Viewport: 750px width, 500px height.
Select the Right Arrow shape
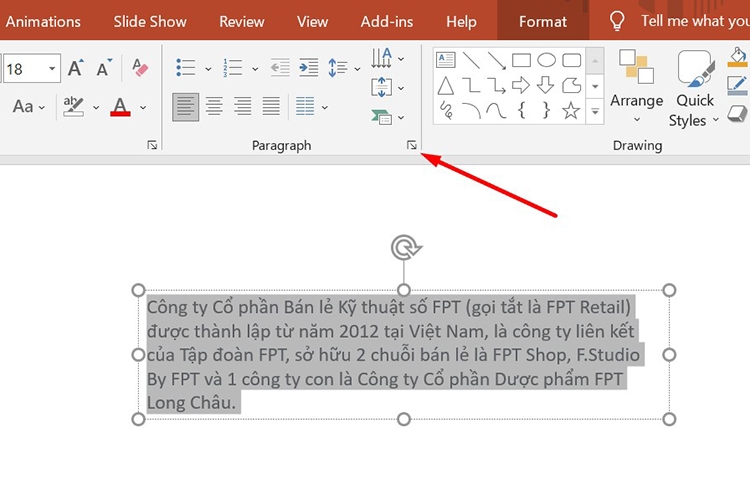(x=521, y=86)
